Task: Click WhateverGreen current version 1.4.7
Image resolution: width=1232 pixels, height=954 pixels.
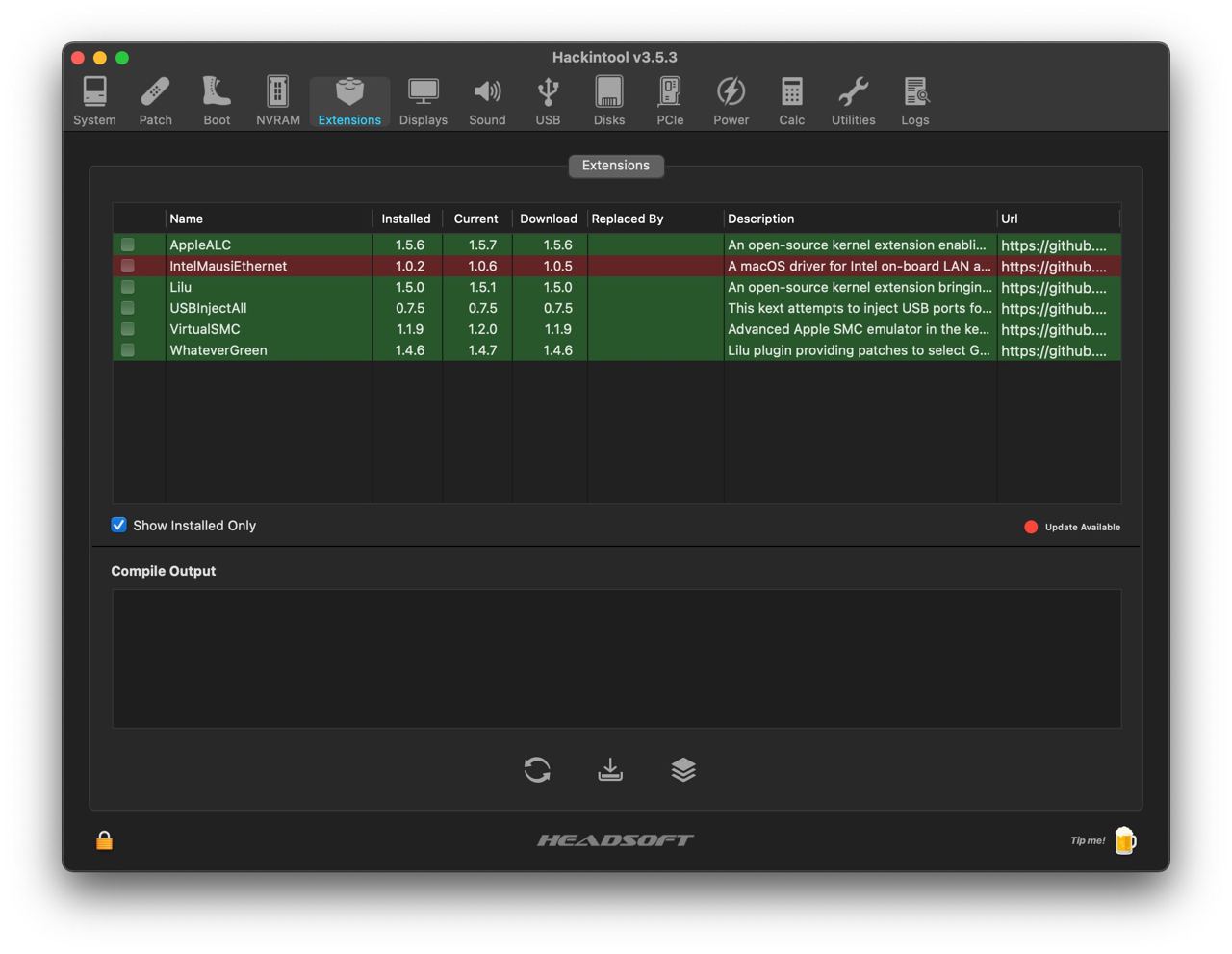Action: pyautogui.click(x=482, y=350)
